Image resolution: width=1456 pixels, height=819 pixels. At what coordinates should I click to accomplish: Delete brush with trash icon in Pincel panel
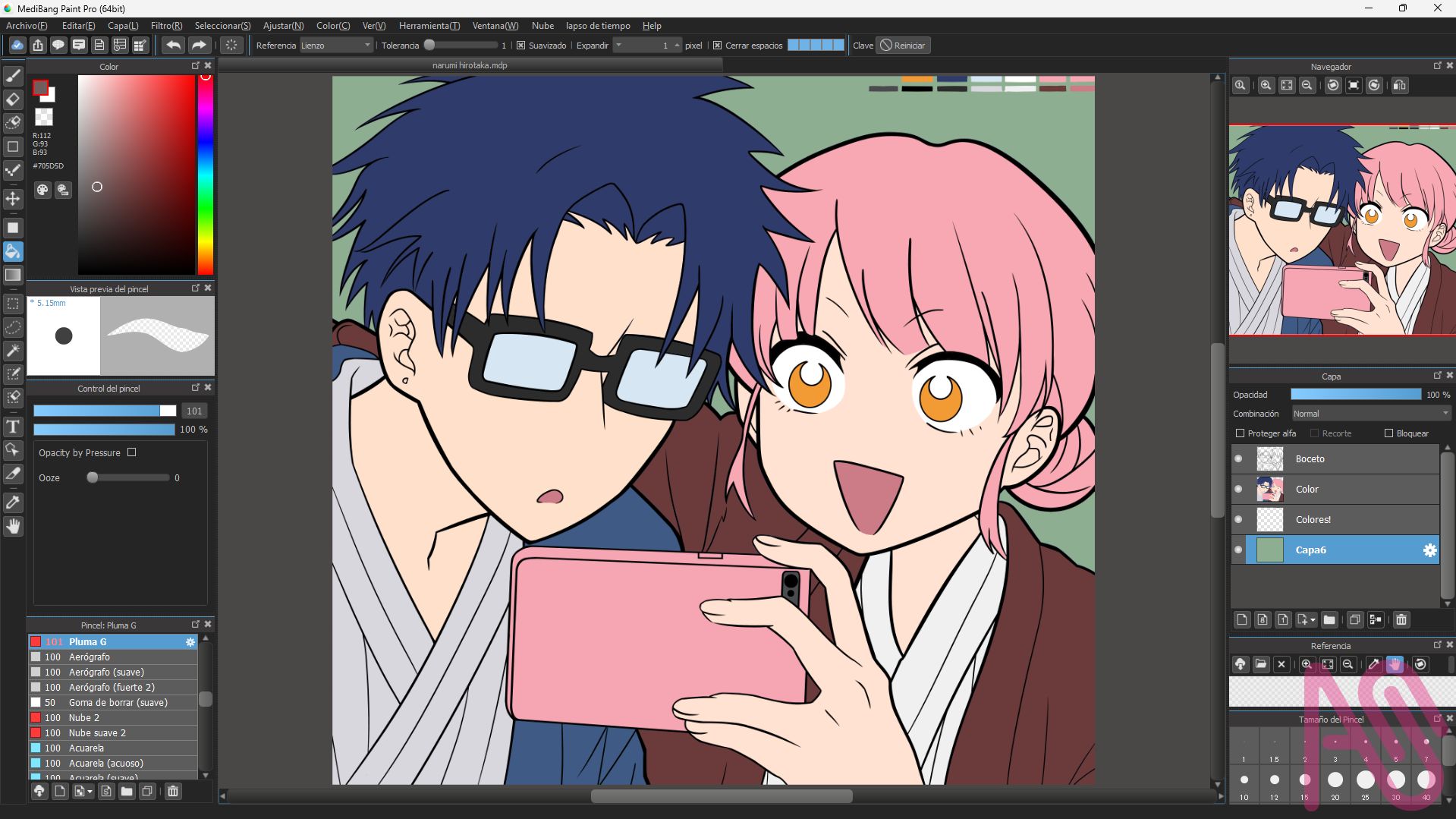(x=173, y=791)
